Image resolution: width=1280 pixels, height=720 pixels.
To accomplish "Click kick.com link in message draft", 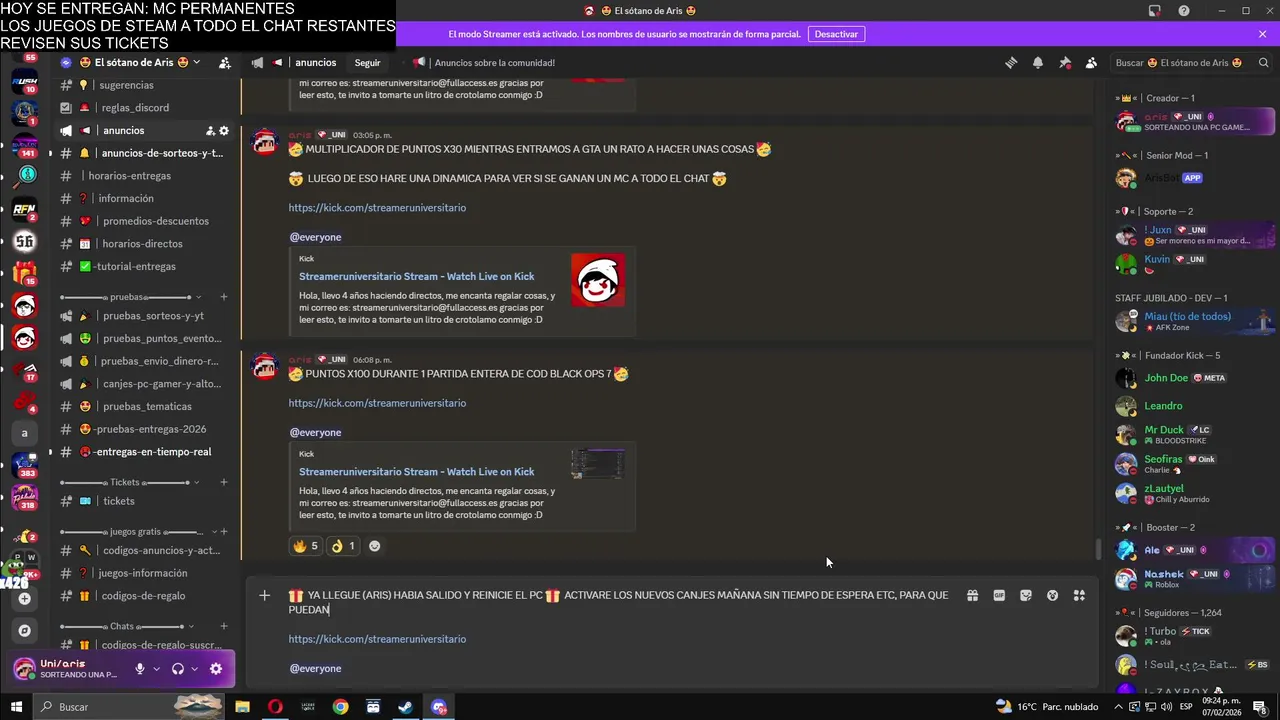I will (377, 639).
